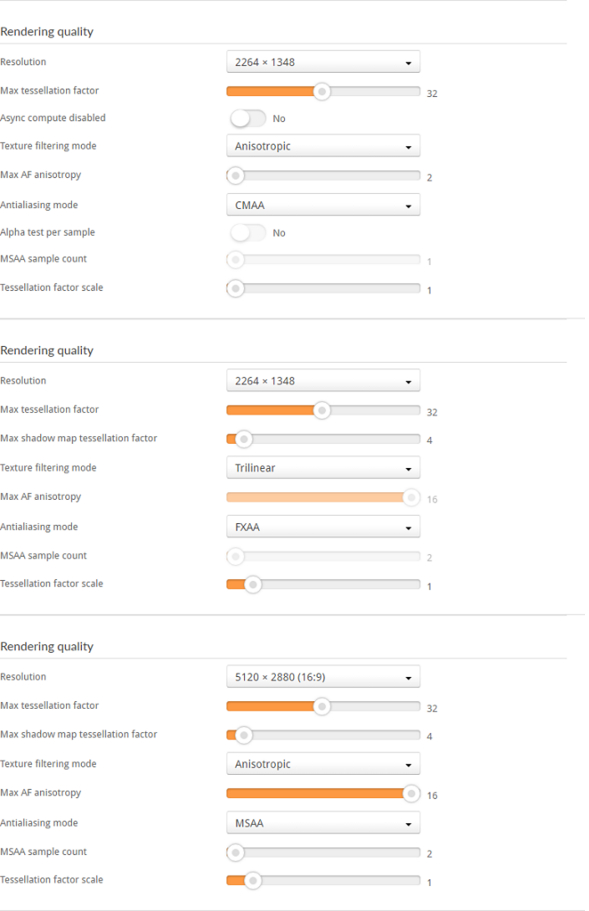
Task: Expand the CMAA antialiasing mode dropdown
Action: coord(323,205)
